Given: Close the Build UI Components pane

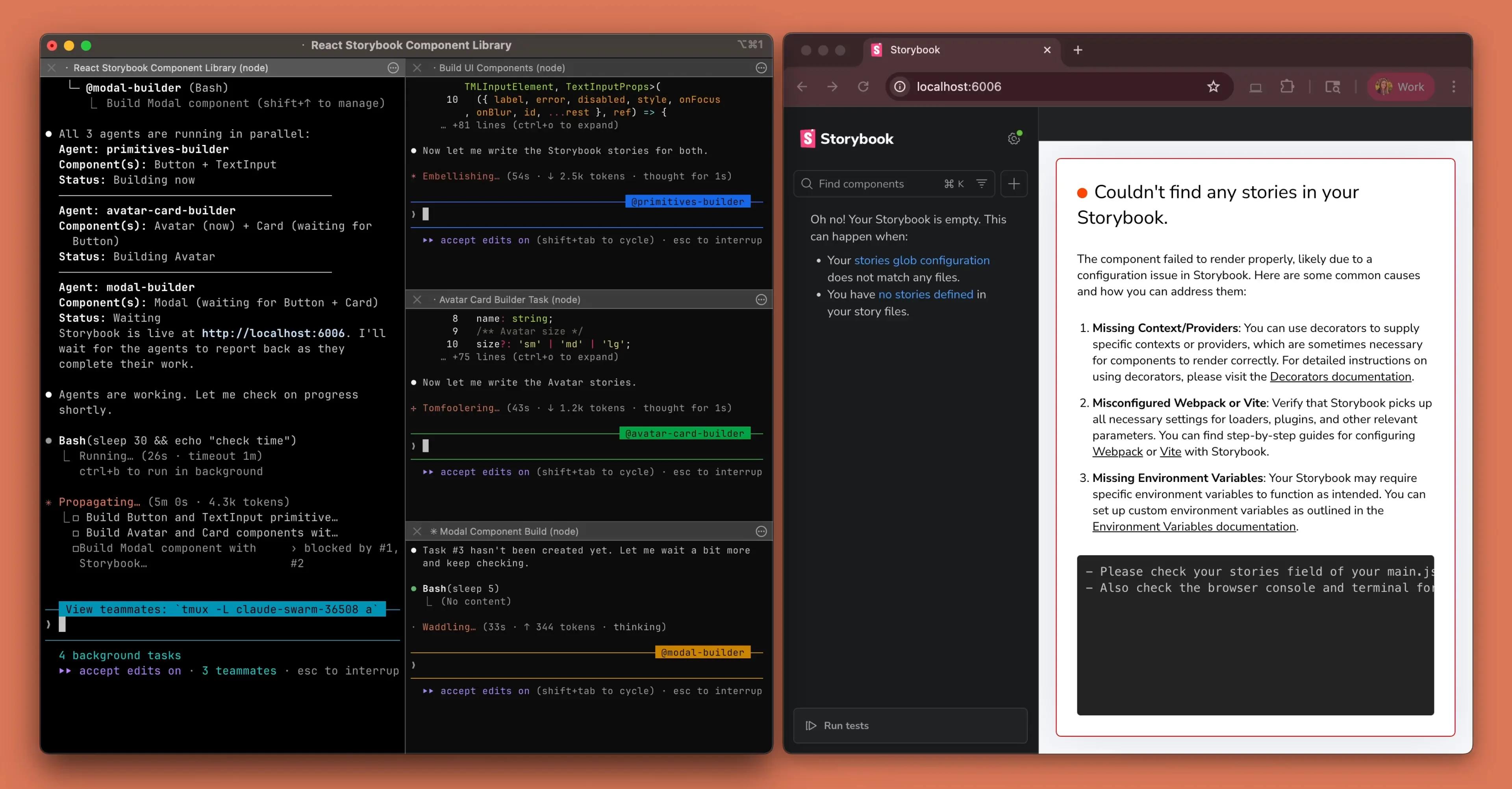Looking at the screenshot, I should [x=417, y=68].
